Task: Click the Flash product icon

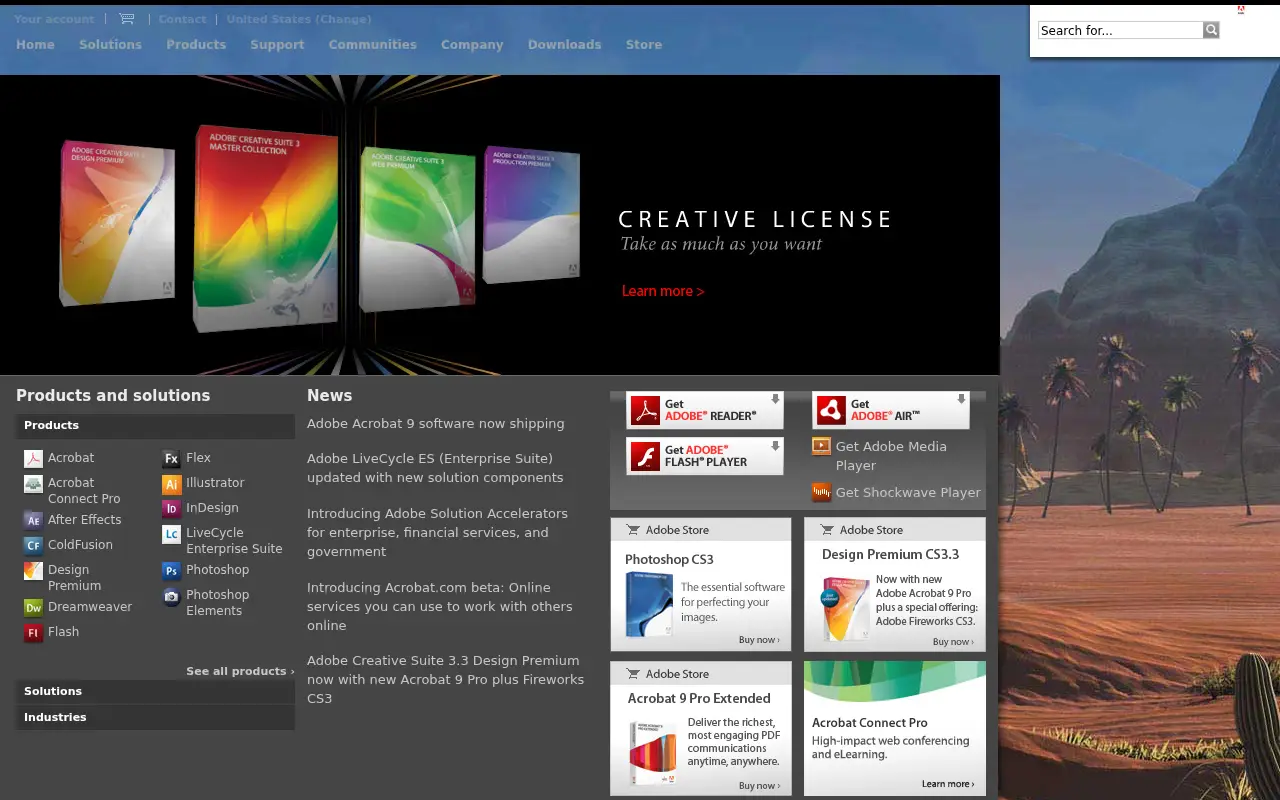Action: [33, 633]
